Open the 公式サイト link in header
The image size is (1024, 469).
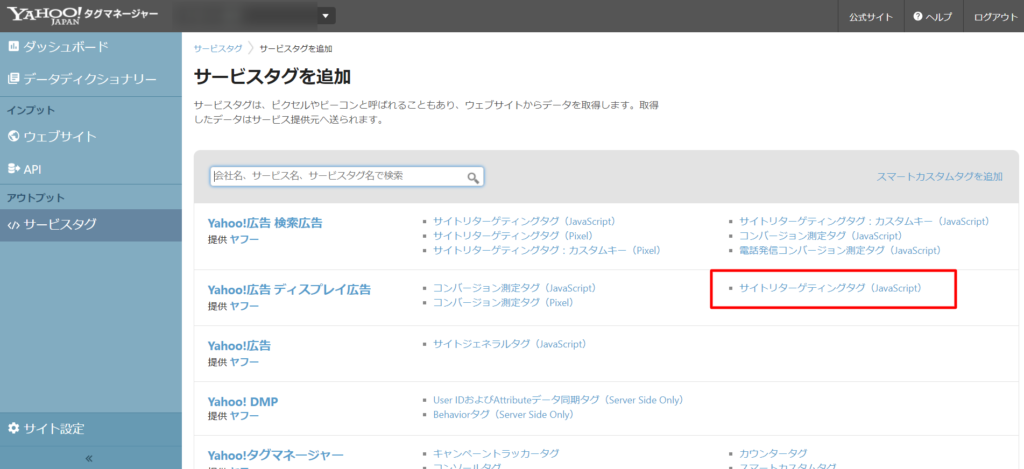(x=871, y=17)
